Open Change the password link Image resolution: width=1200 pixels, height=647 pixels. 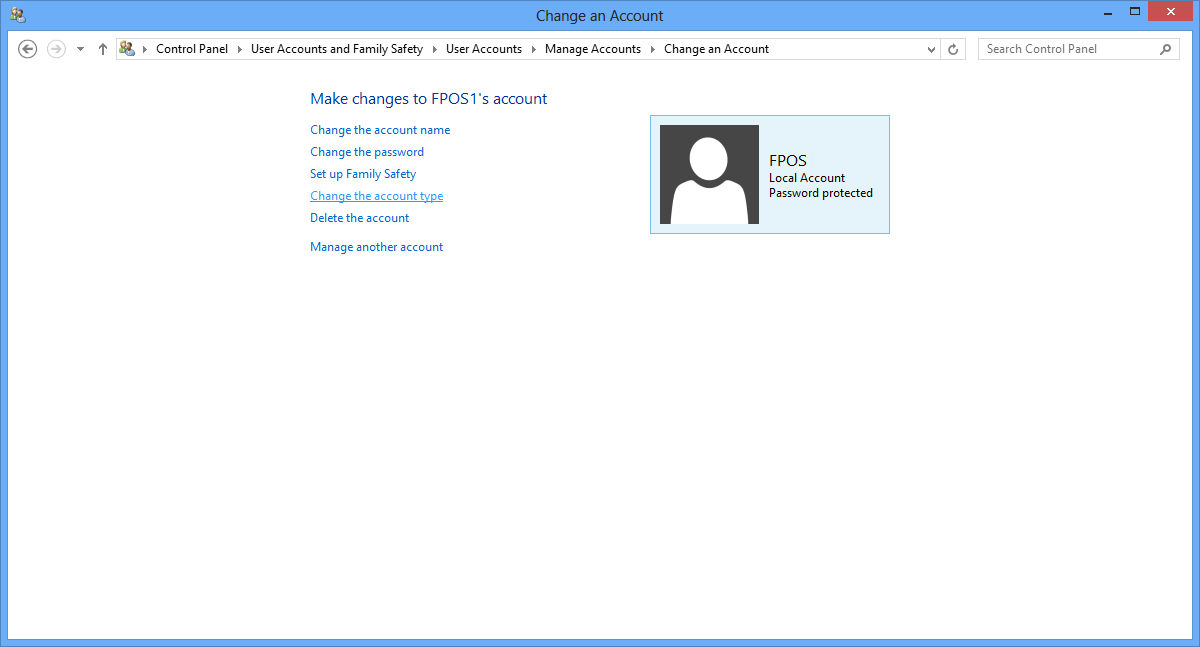pyautogui.click(x=367, y=152)
